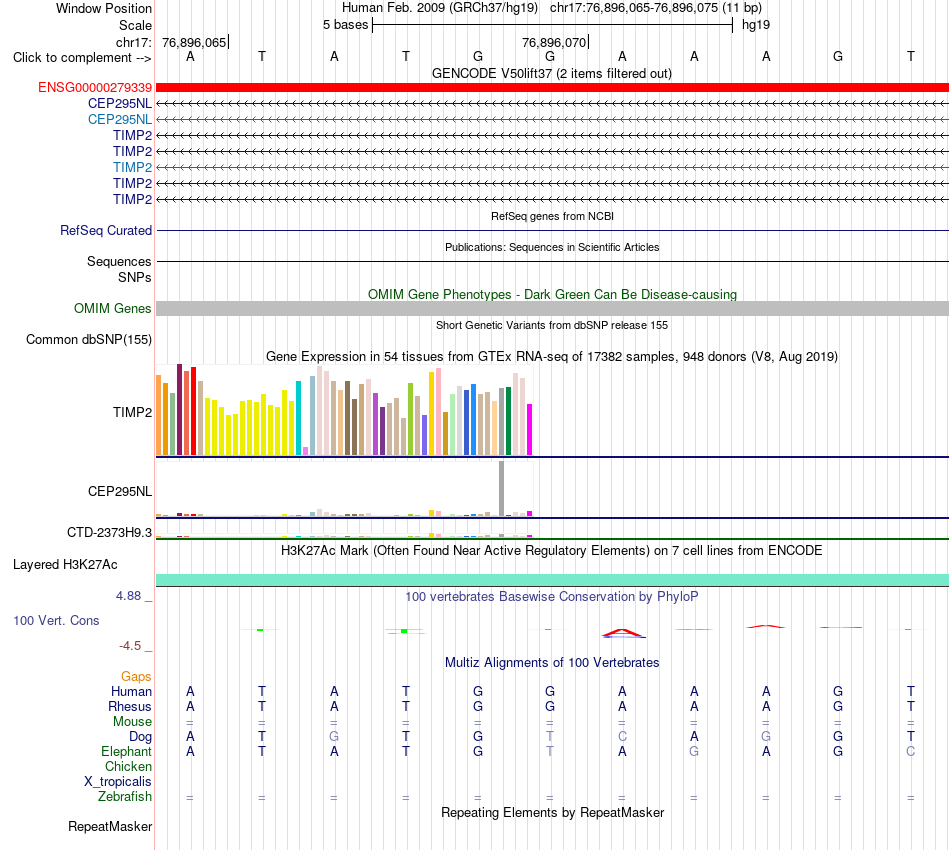Click the RepeatMasker track label
The image size is (950, 850).
tap(110, 826)
